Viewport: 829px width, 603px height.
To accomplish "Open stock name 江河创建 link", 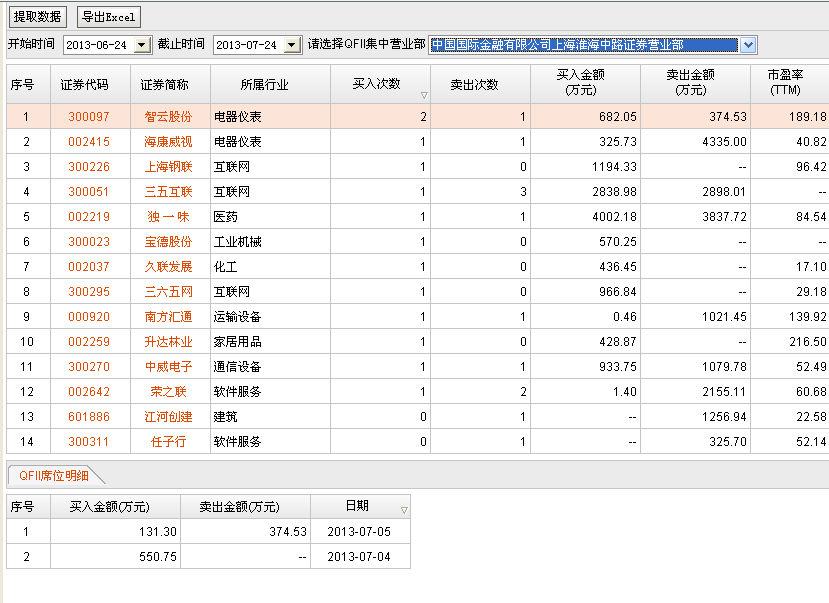I will coord(168,417).
